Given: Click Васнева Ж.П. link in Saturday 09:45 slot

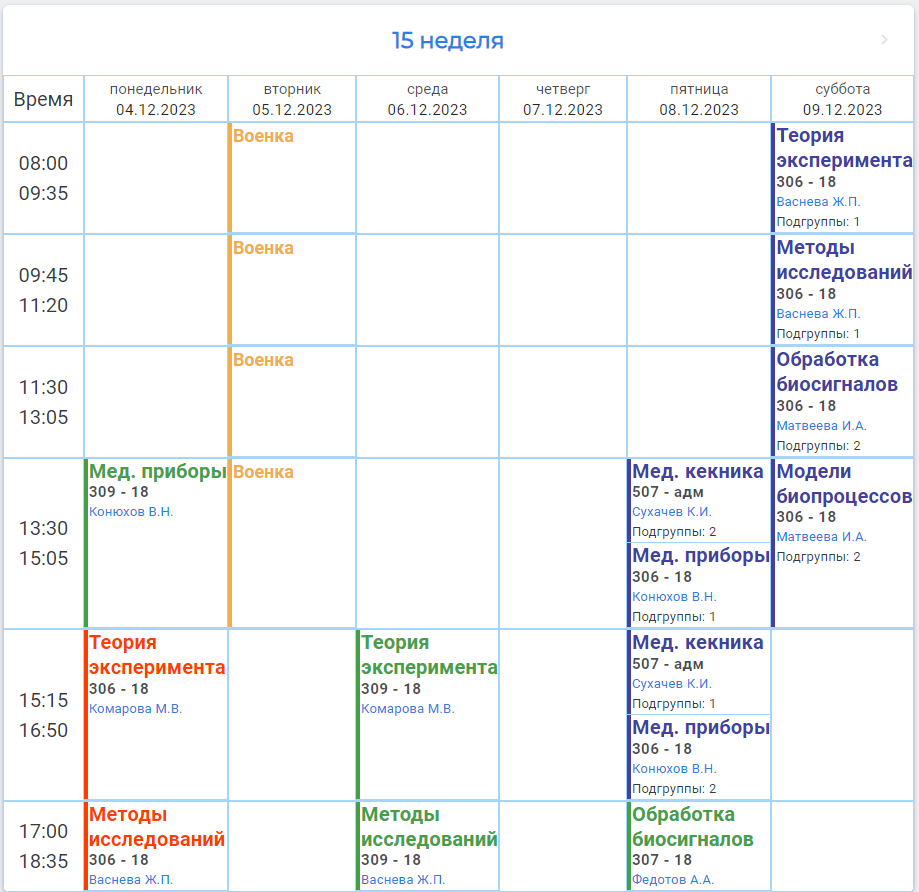Looking at the screenshot, I should point(818,314).
